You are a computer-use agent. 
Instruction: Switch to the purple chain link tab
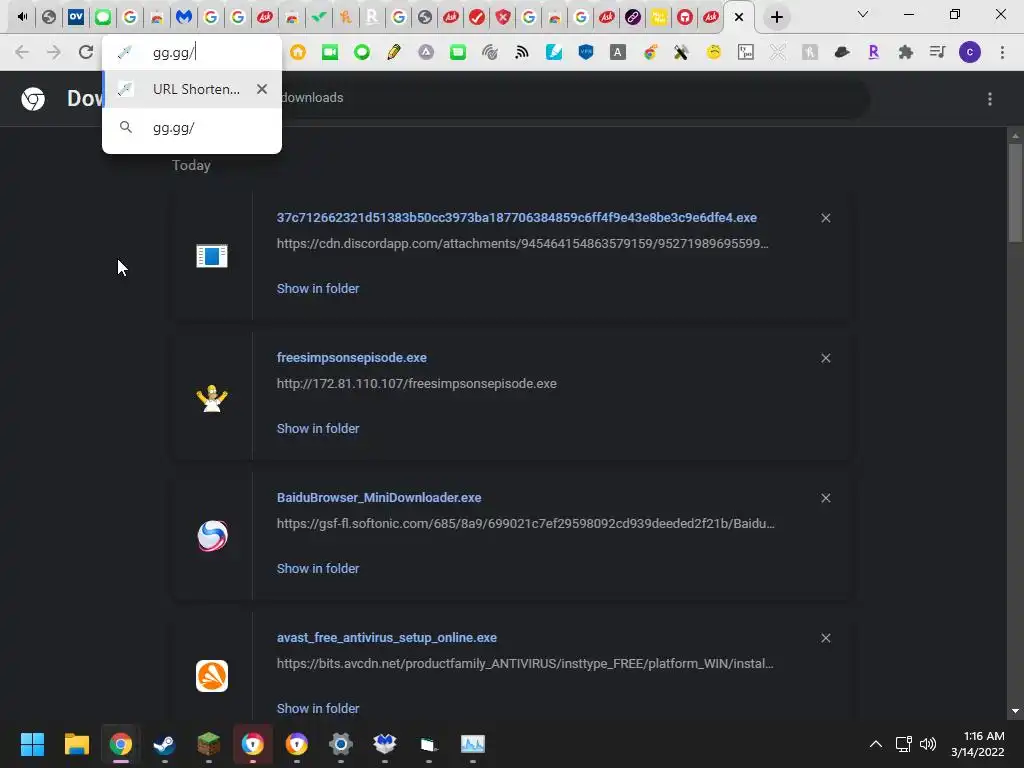[632, 17]
